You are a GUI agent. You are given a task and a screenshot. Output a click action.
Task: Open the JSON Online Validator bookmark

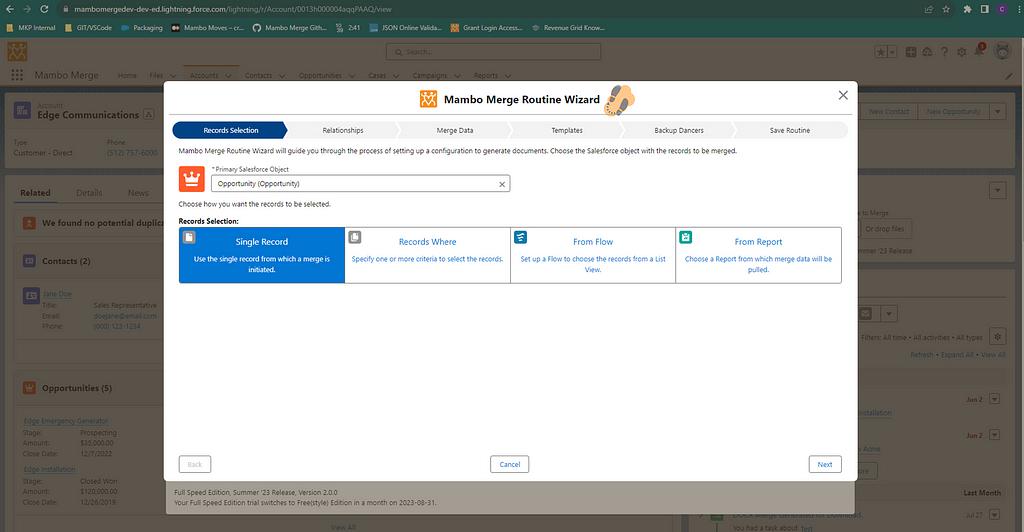407,28
